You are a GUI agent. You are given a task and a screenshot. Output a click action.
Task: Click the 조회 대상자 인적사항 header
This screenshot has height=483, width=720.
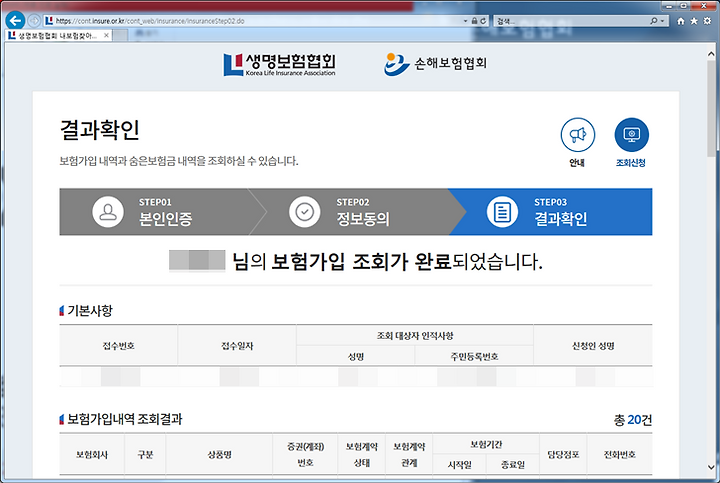click(415, 336)
